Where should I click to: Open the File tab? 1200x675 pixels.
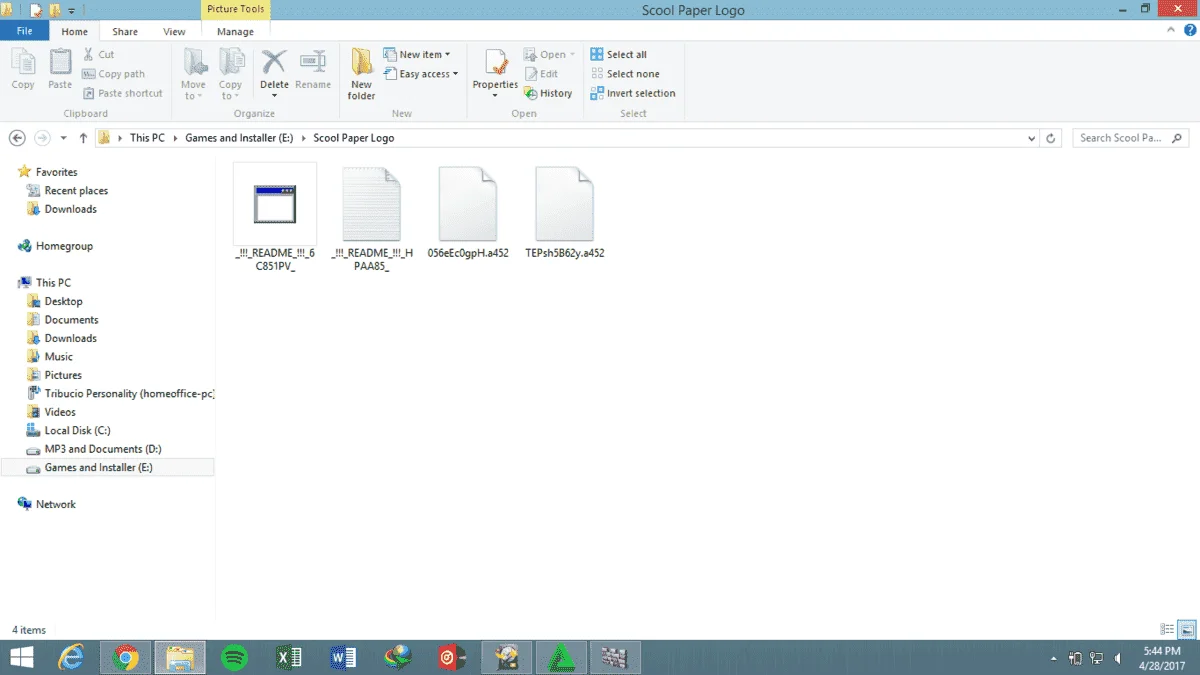(x=25, y=32)
